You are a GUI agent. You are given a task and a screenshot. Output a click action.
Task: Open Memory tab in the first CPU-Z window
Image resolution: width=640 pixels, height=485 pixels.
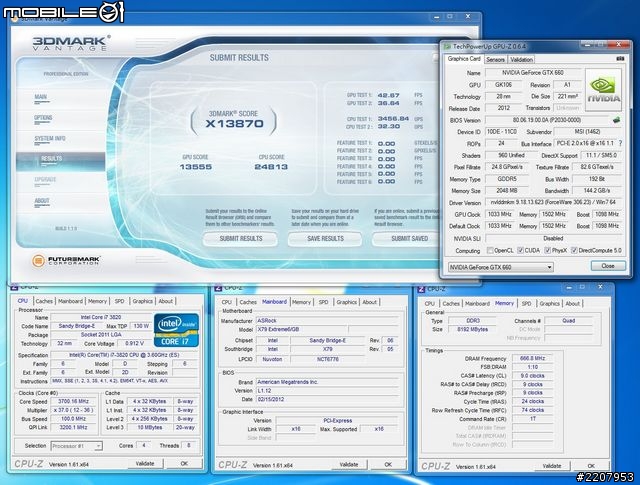(x=97, y=301)
